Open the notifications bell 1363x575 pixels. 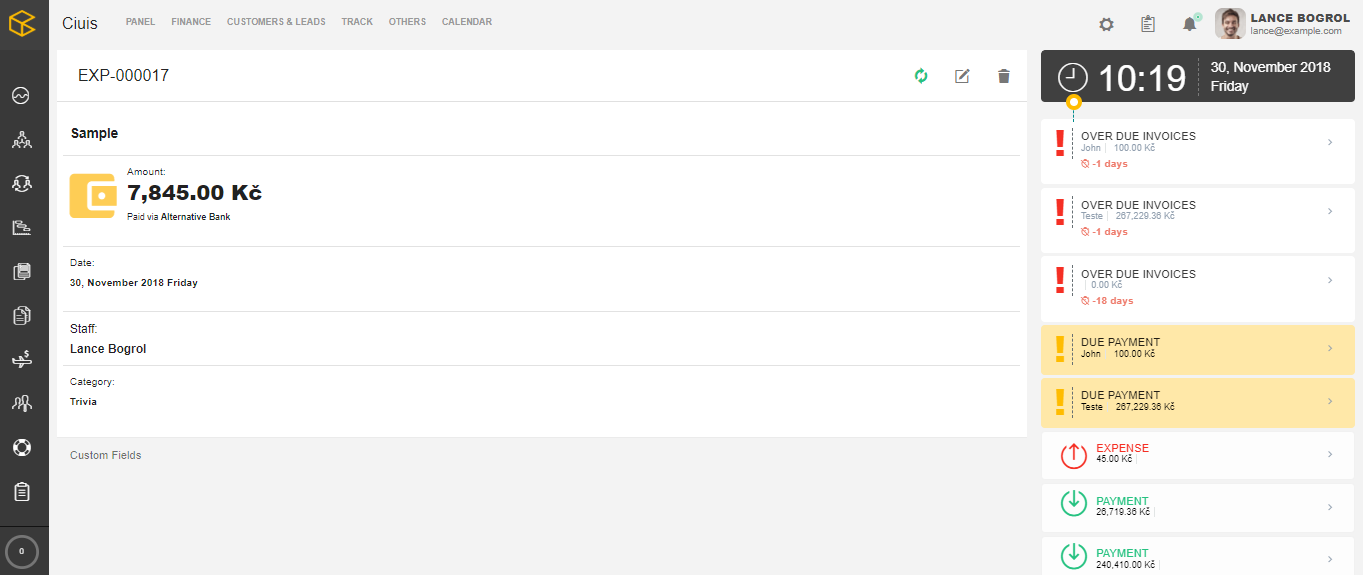point(1190,24)
